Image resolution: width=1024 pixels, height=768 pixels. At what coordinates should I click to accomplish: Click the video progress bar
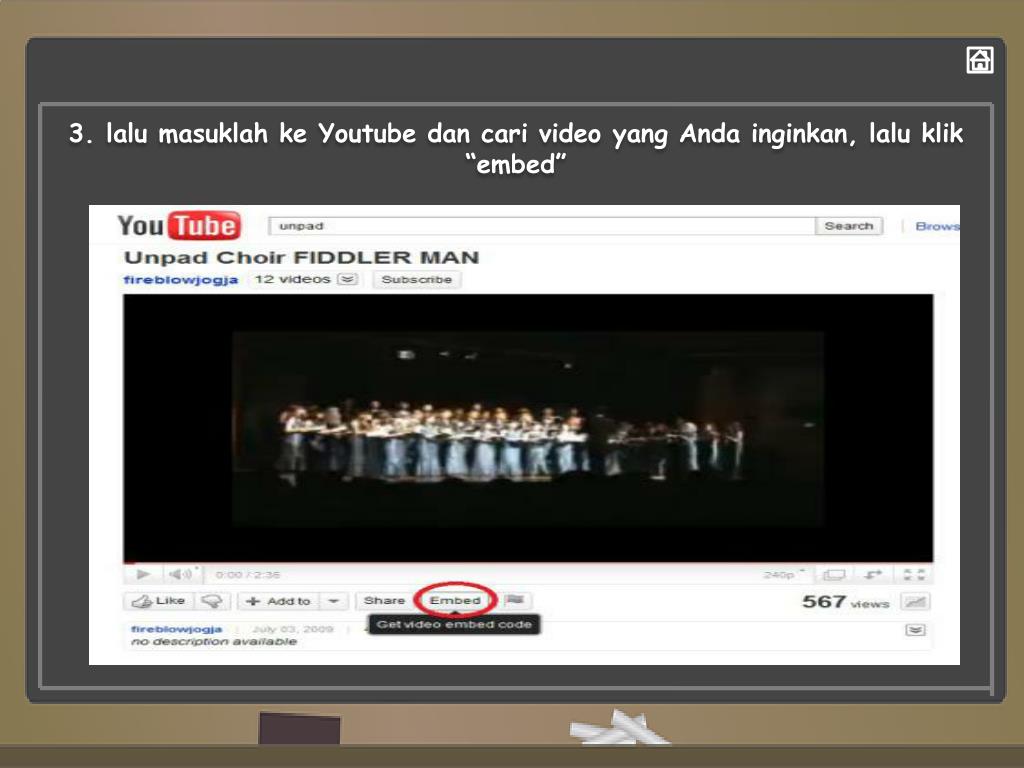tap(528, 562)
